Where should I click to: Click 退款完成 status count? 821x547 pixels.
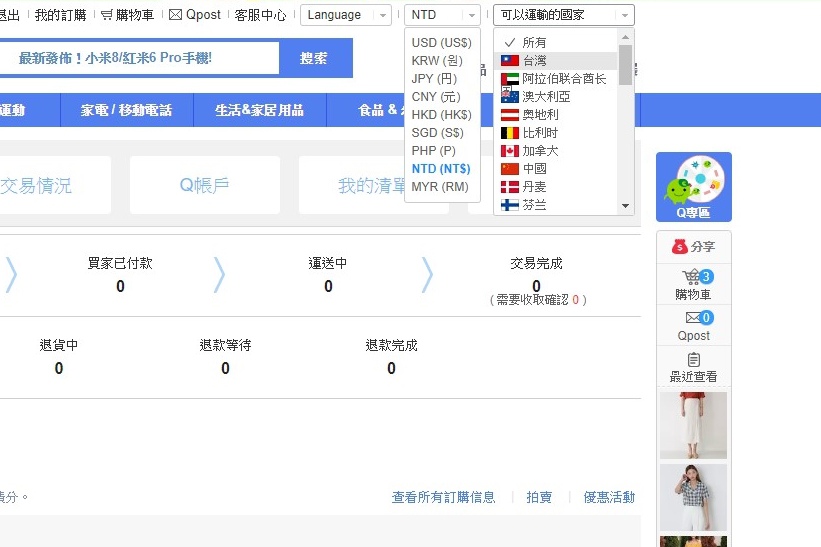[391, 369]
